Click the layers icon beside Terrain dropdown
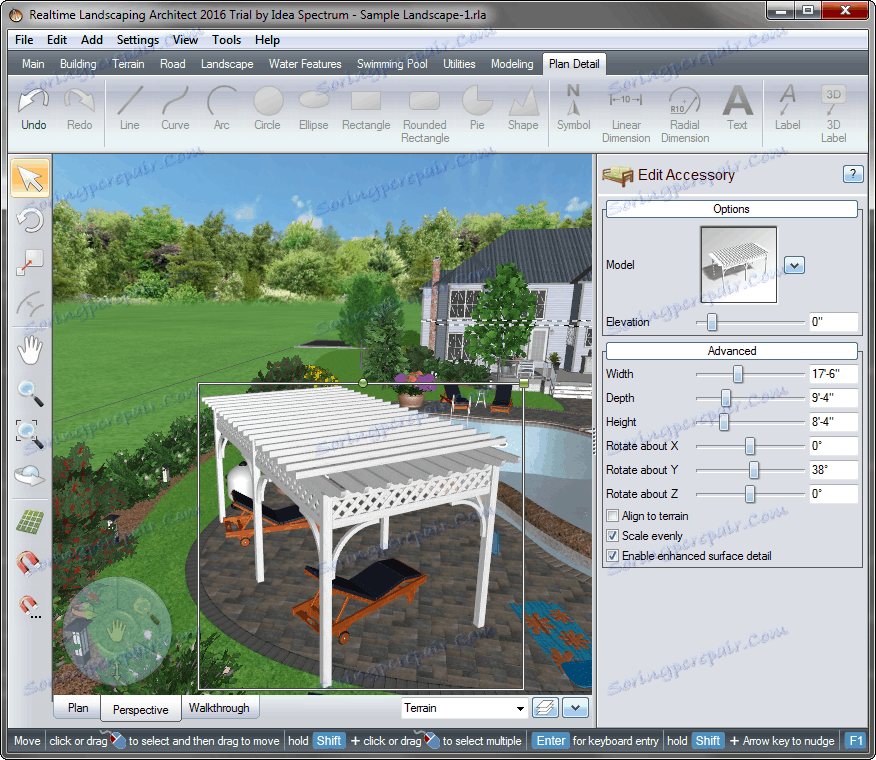The width and height of the screenshot is (876, 760). pyautogui.click(x=545, y=708)
